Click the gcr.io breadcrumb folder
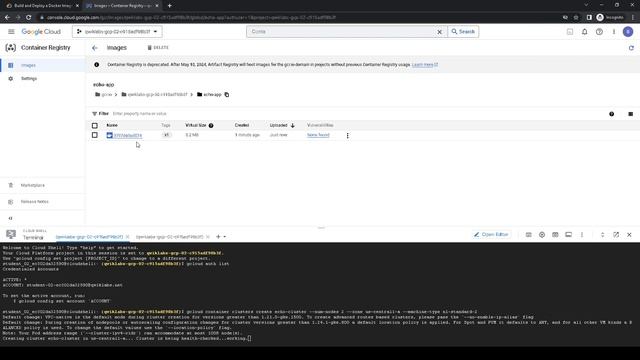Viewport: 640px width, 360px height. (103, 94)
